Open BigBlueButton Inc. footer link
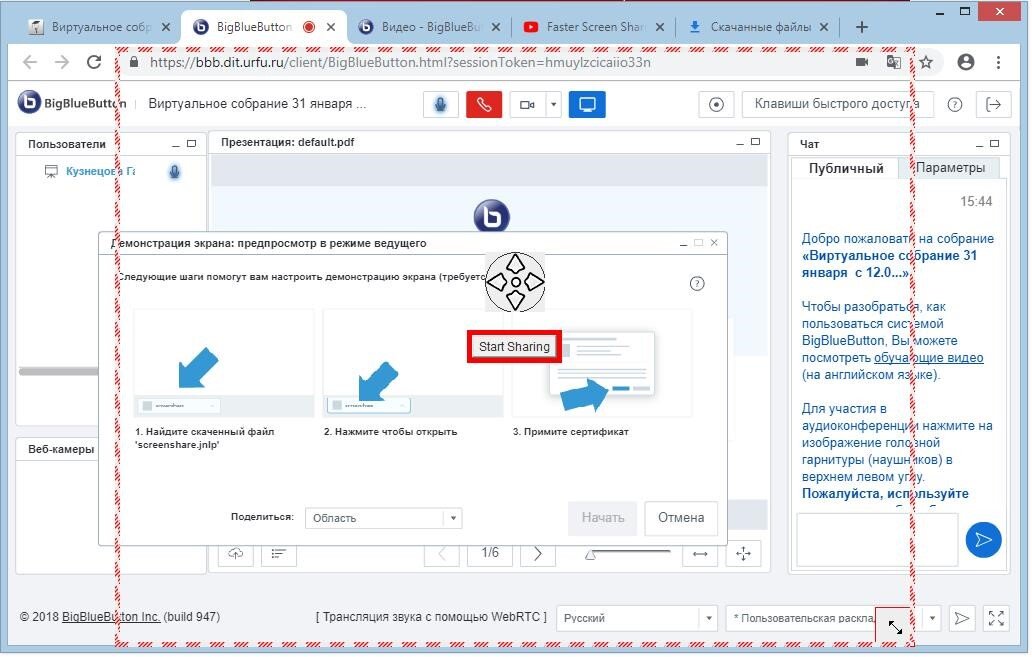This screenshot has width=1032, height=657. pyautogui.click(x=111, y=617)
